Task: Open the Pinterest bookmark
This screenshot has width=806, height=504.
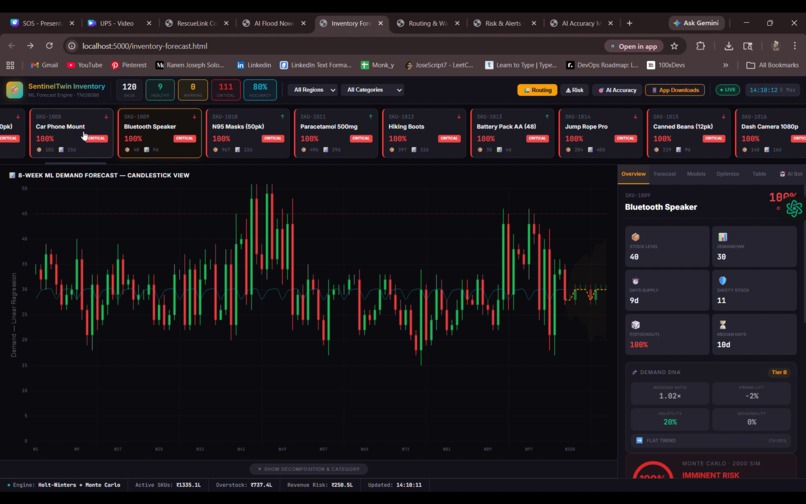Action: pos(129,65)
